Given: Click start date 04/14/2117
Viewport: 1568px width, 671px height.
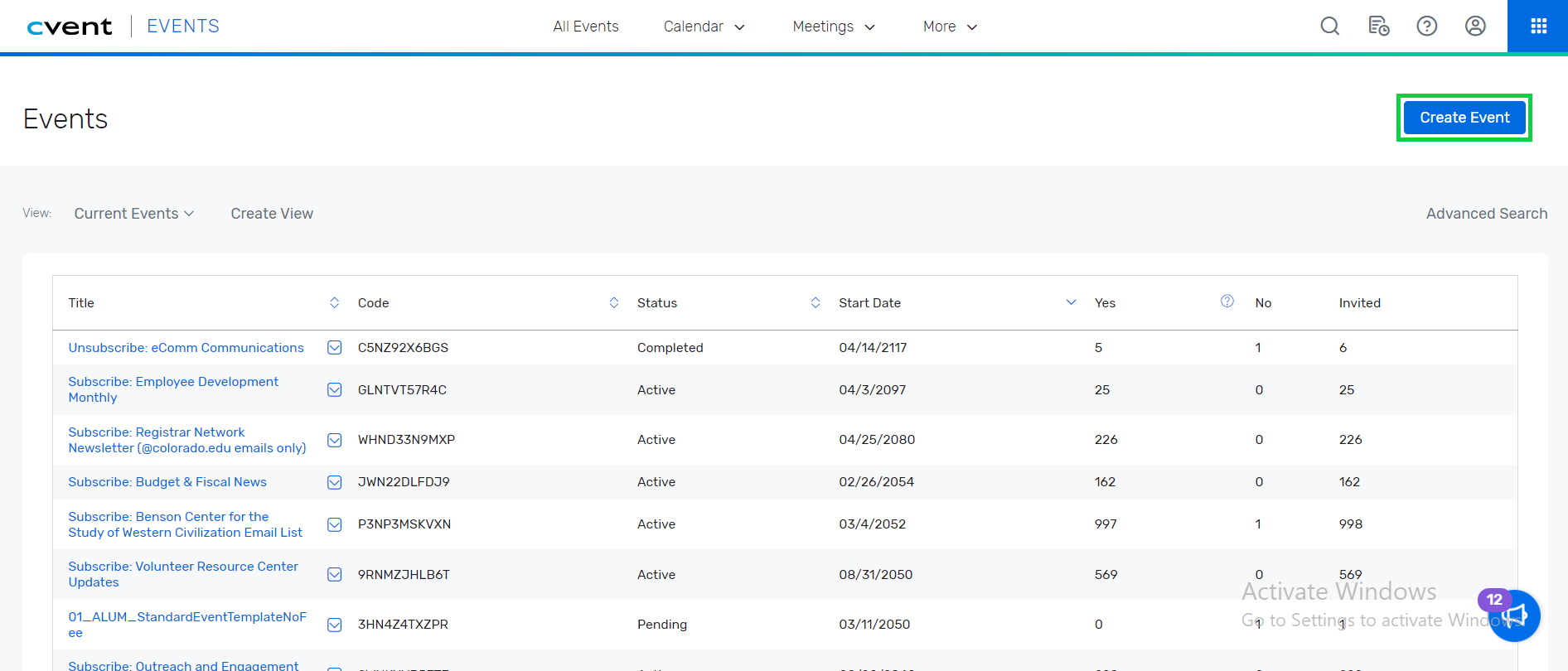Looking at the screenshot, I should coord(873,348).
